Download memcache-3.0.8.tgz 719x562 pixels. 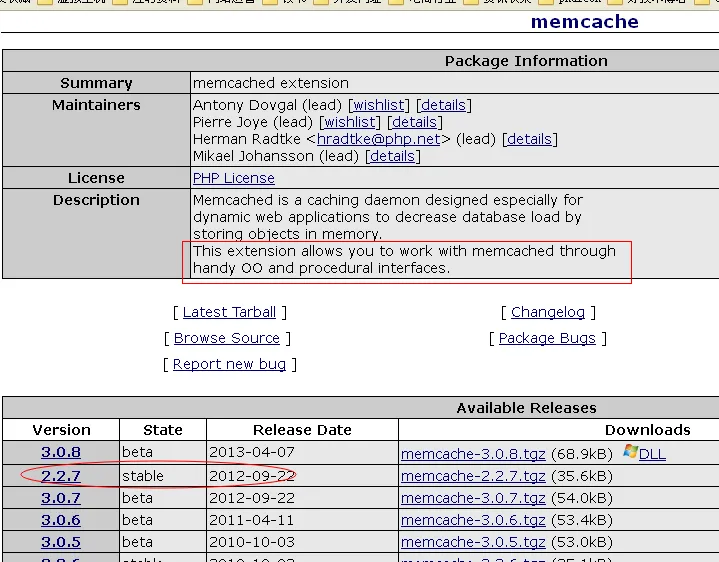pos(473,454)
